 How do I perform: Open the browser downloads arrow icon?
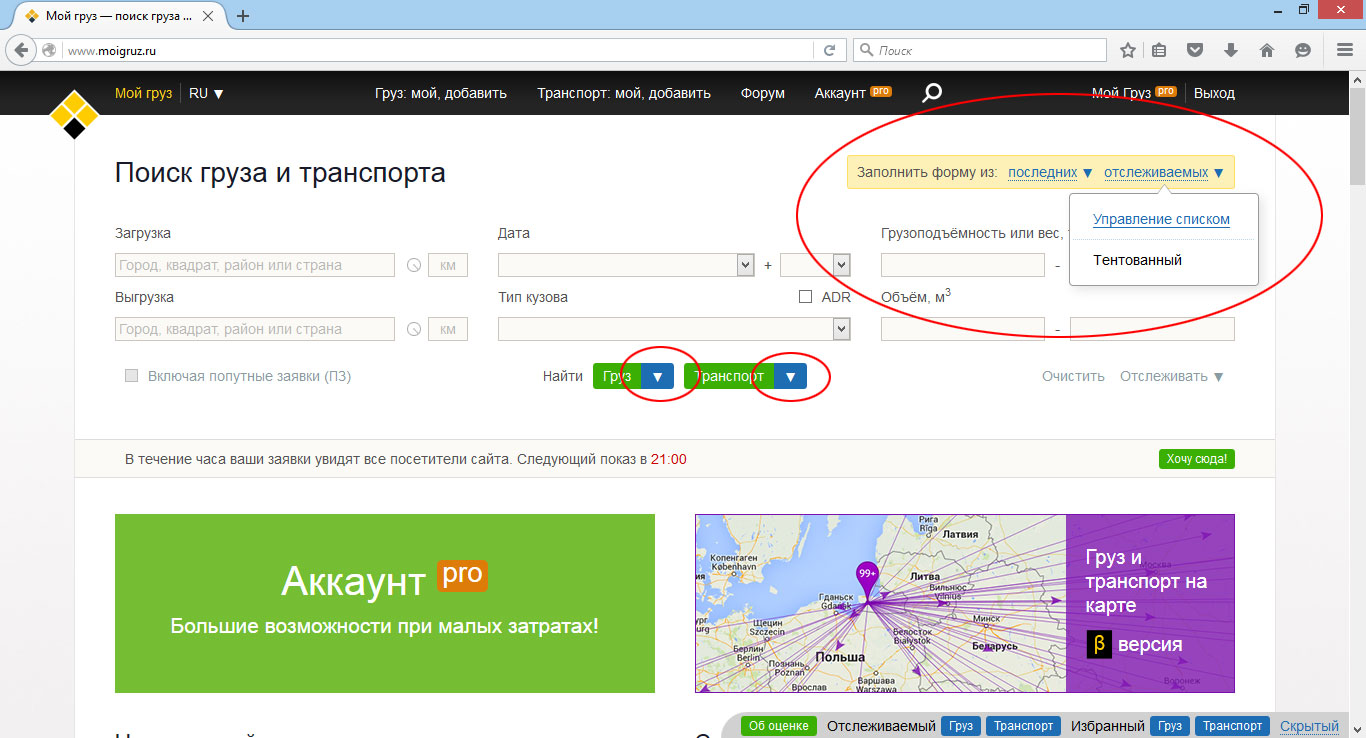[1231, 50]
